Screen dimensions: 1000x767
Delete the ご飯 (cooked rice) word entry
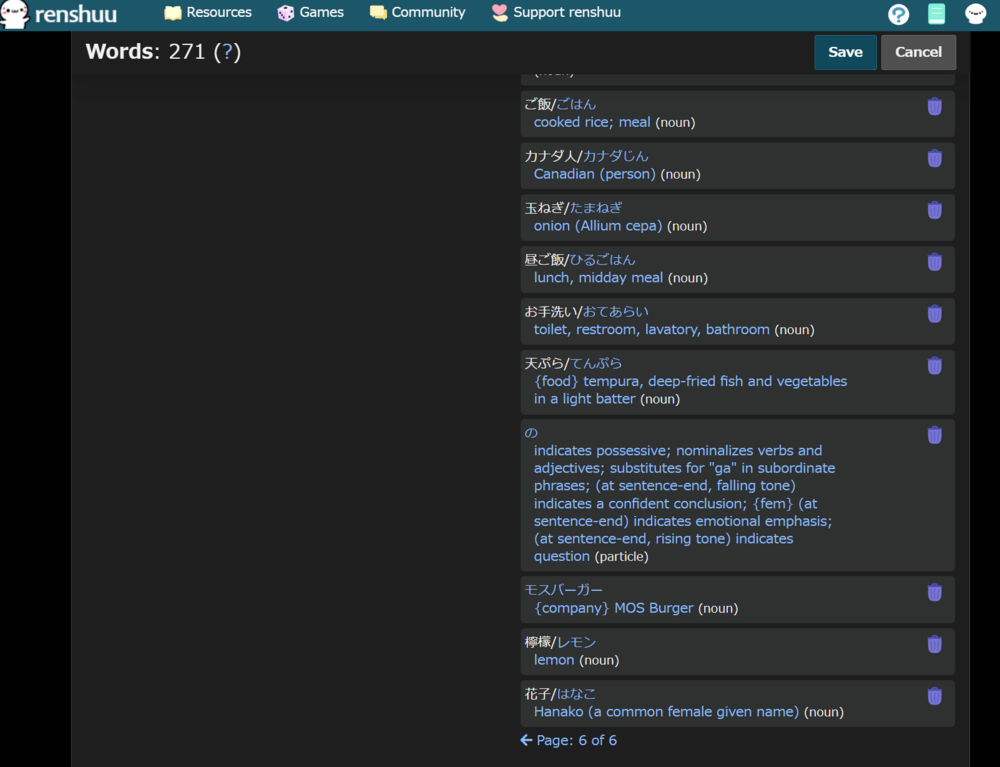click(x=934, y=107)
